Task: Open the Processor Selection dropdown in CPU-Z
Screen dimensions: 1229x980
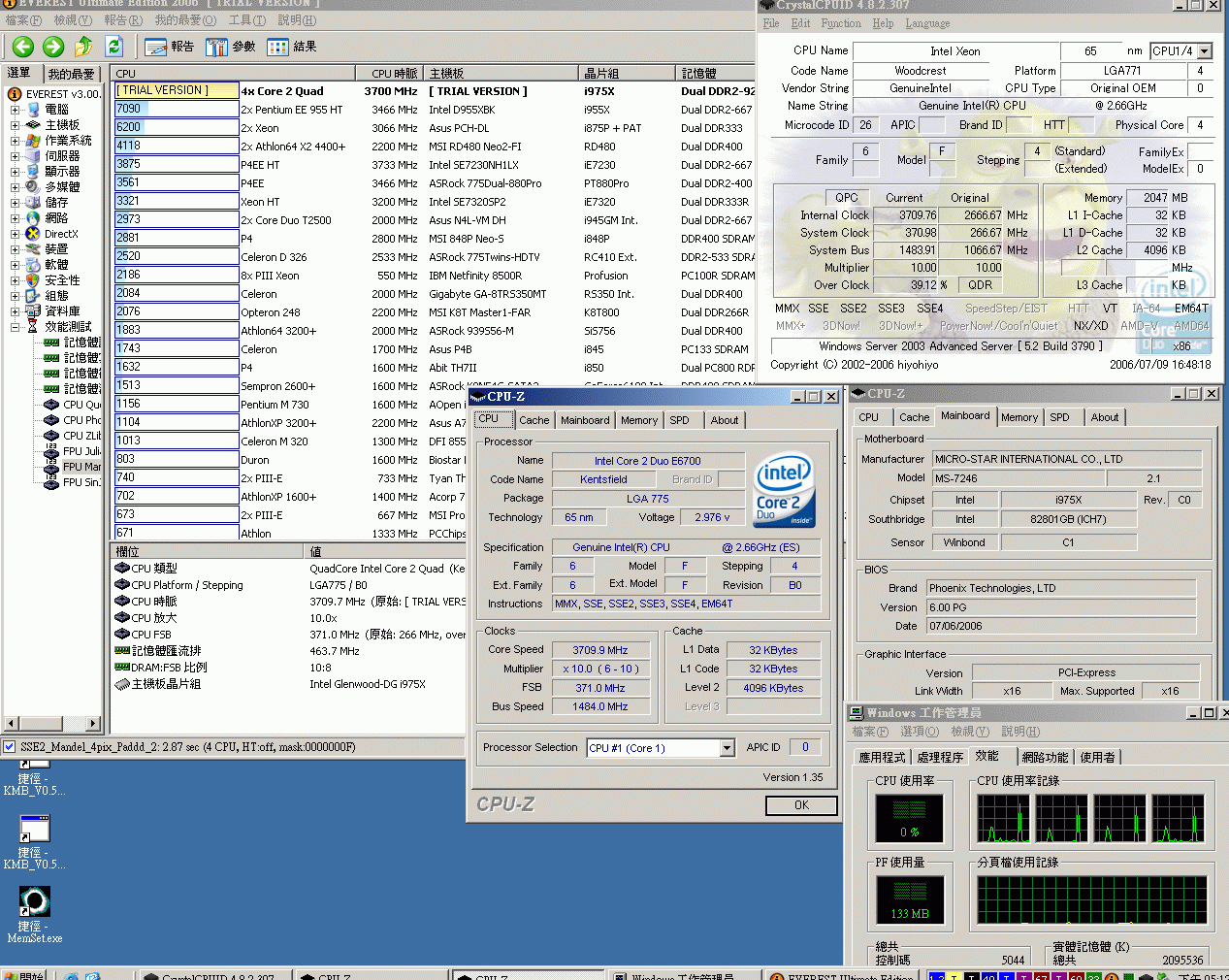Action: click(727, 748)
